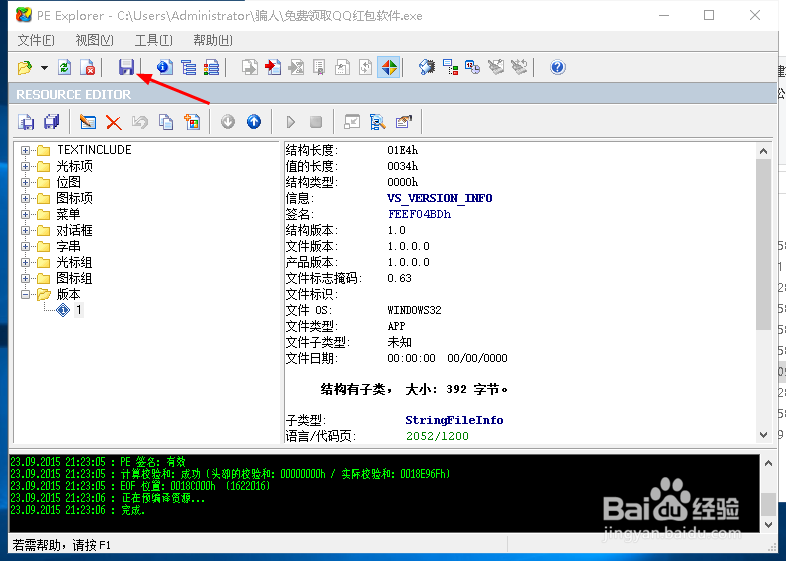Click the Add Resource plus icon

click(x=192, y=122)
